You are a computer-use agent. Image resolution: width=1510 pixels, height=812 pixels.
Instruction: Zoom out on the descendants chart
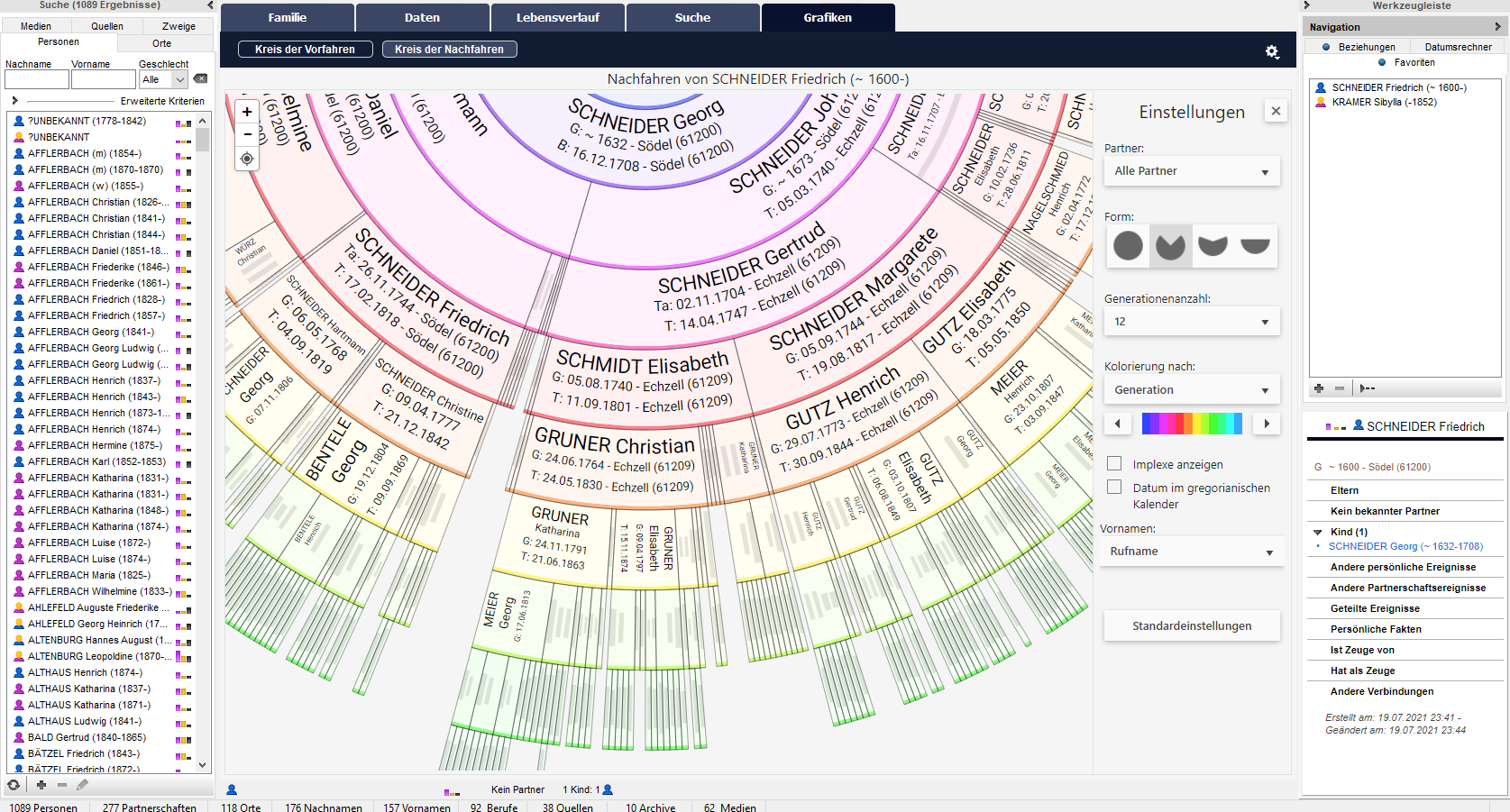[x=247, y=134]
